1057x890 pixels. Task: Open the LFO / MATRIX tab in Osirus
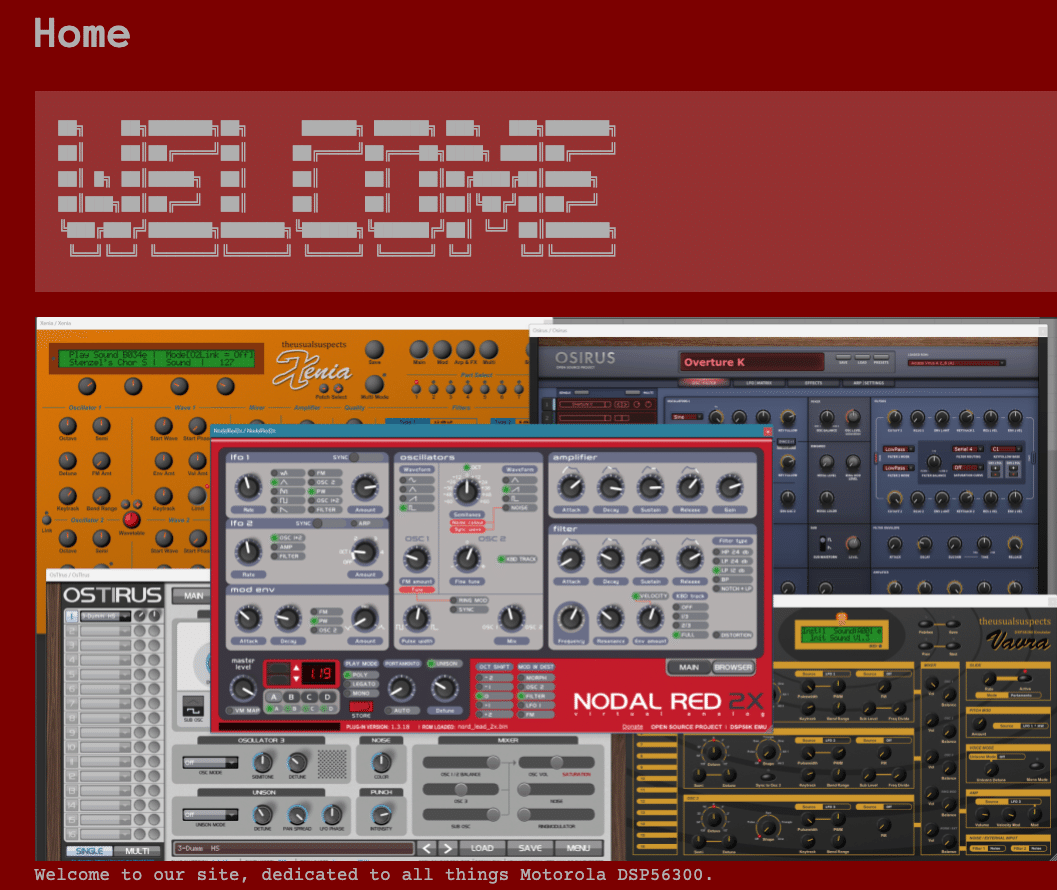pos(759,383)
